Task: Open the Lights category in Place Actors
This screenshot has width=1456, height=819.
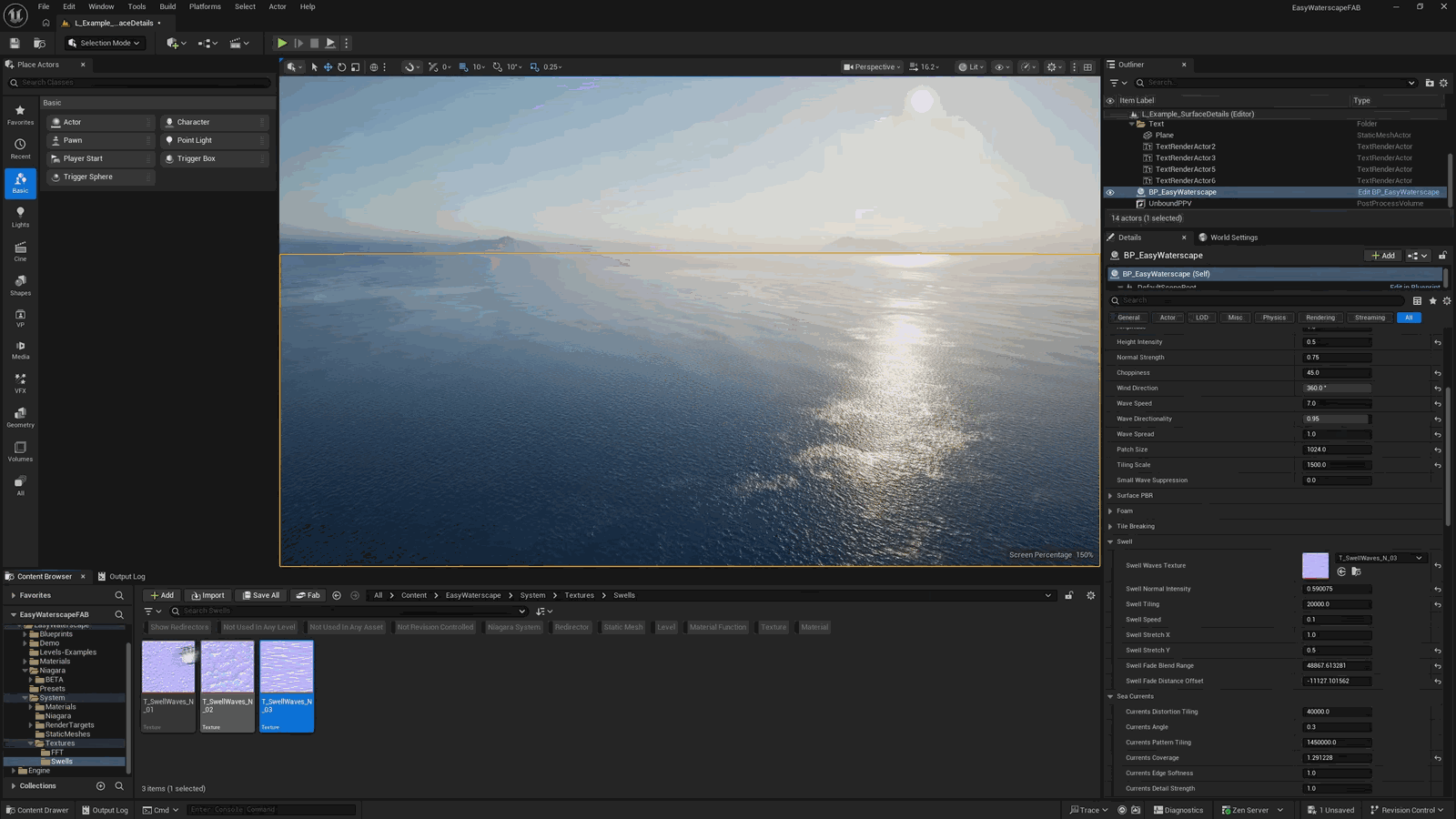Action: pos(20,217)
